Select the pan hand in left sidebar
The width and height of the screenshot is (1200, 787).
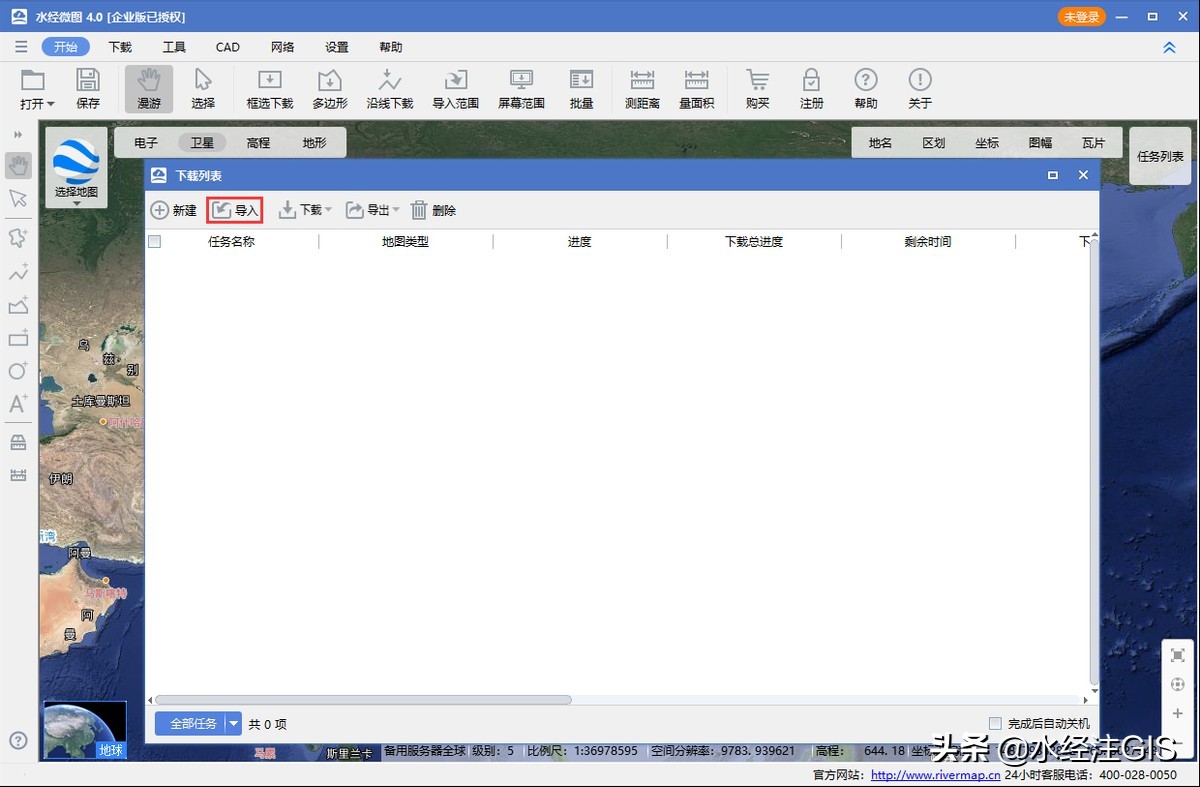tap(18, 165)
